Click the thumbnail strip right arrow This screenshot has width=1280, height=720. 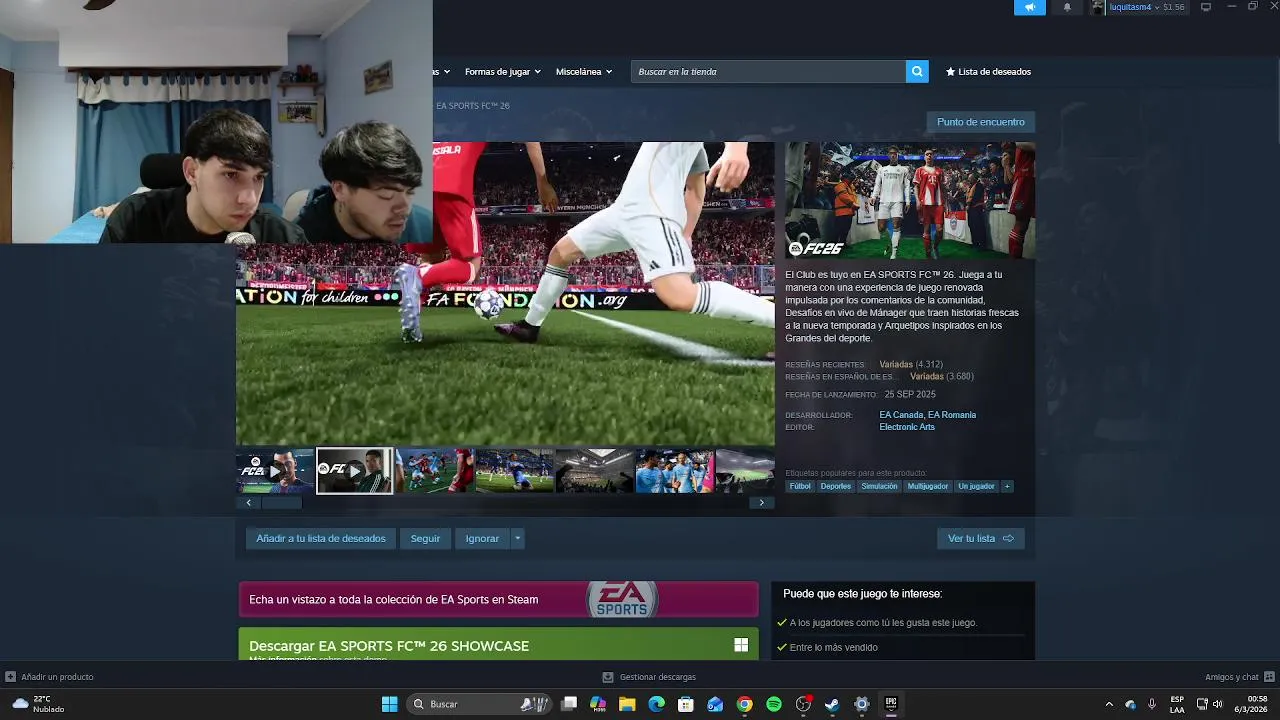[762, 503]
